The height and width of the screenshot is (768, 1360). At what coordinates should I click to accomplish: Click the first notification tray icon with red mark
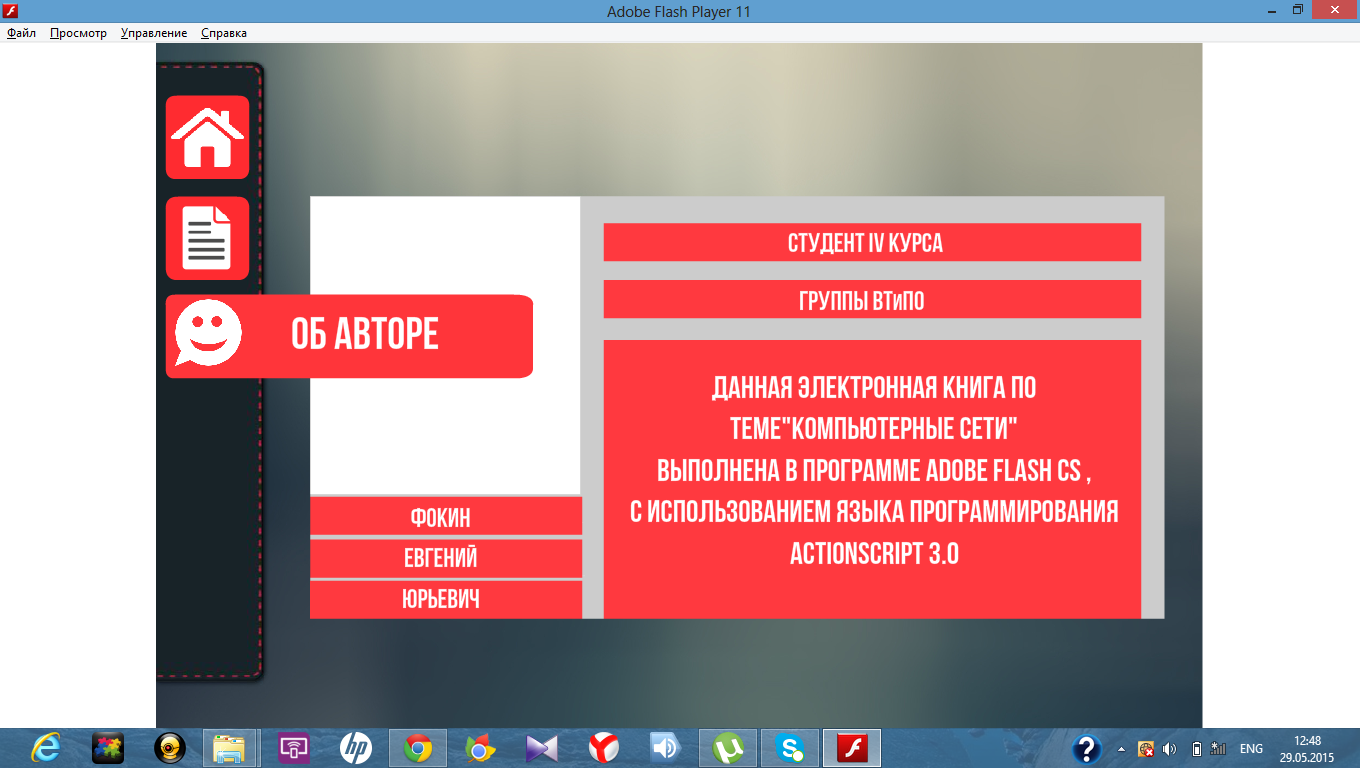coord(1146,748)
